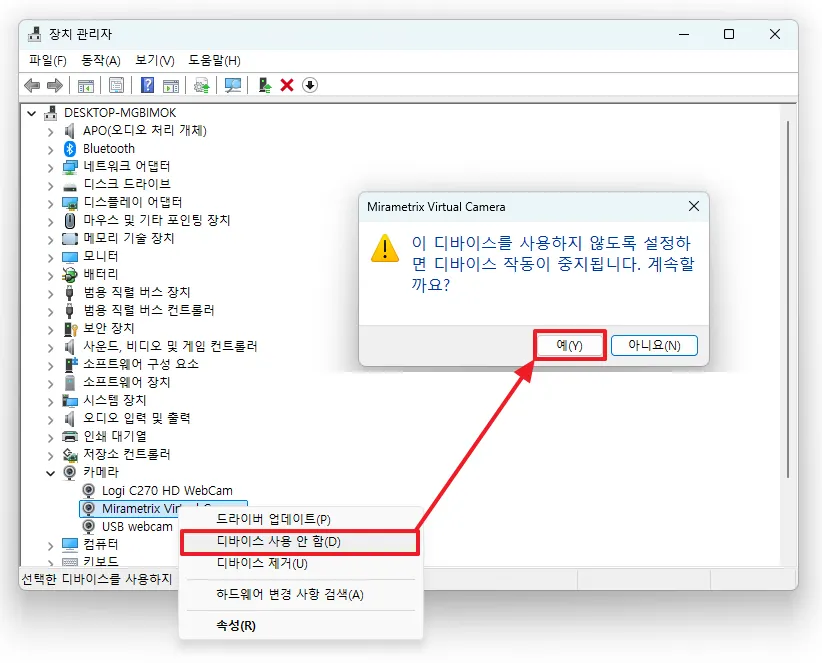This screenshot has height=663, width=822.
Task: Click the USB webcam device icon
Action: click(x=89, y=526)
